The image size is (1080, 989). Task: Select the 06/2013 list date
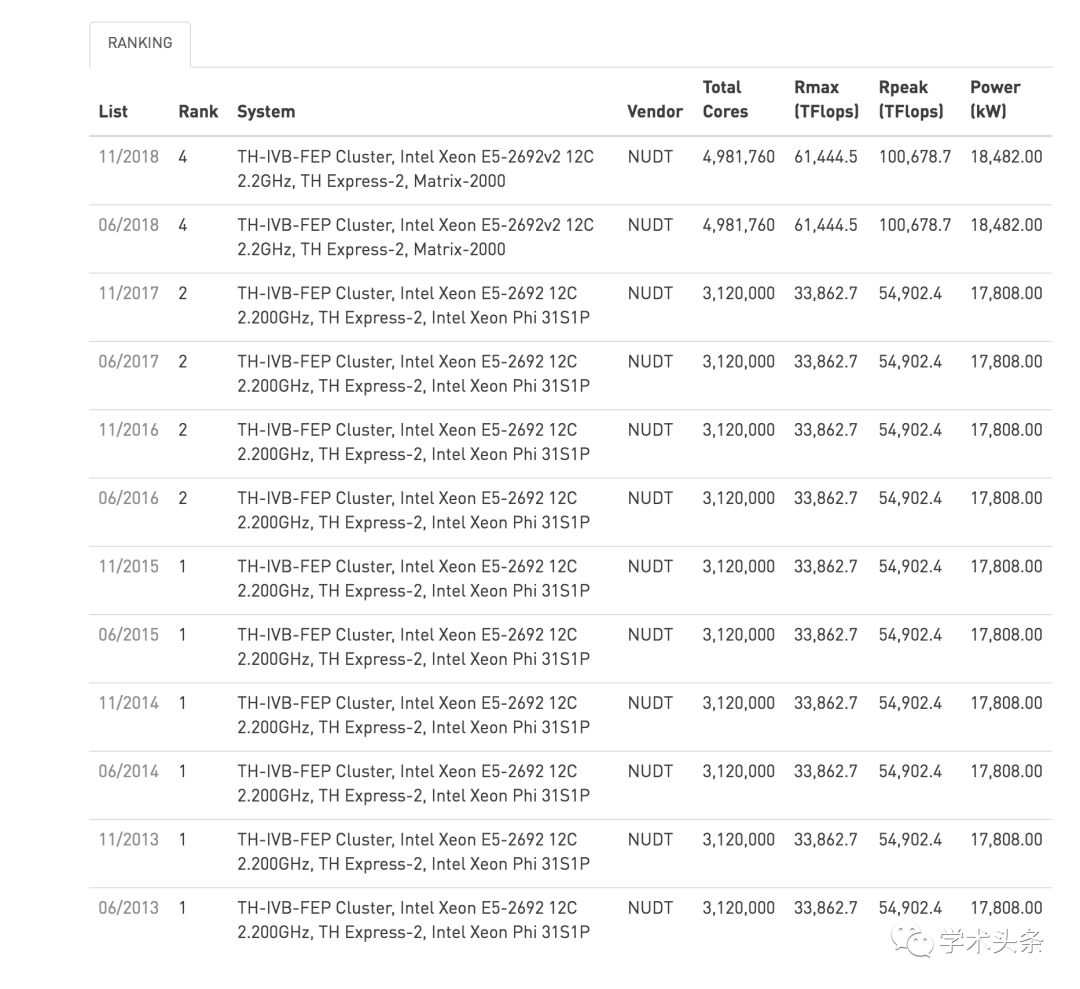click(129, 907)
